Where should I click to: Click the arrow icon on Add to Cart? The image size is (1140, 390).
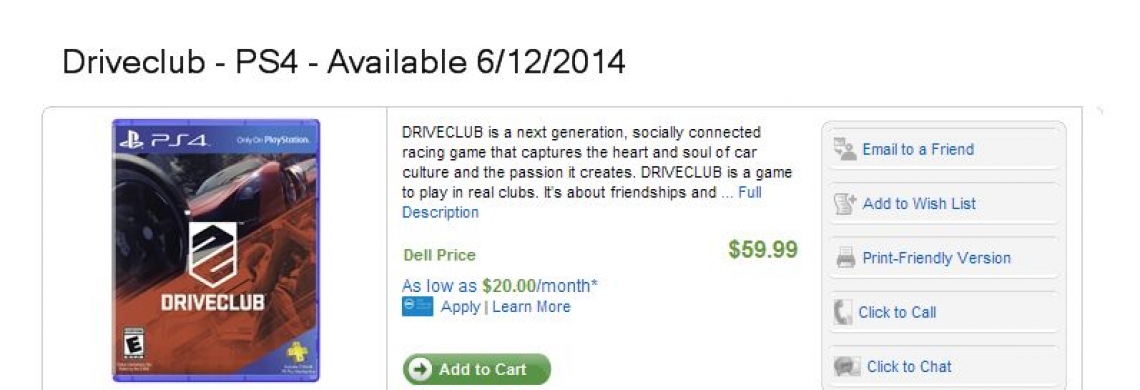click(x=420, y=369)
